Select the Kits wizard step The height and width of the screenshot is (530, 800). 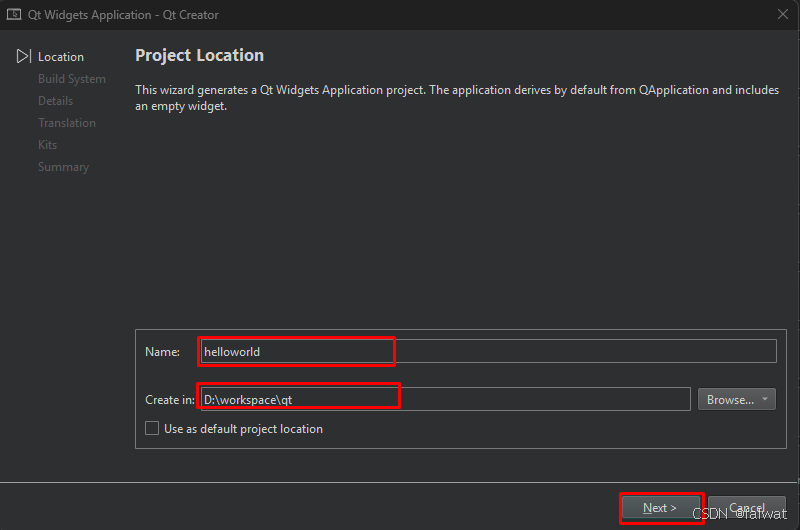[47, 145]
